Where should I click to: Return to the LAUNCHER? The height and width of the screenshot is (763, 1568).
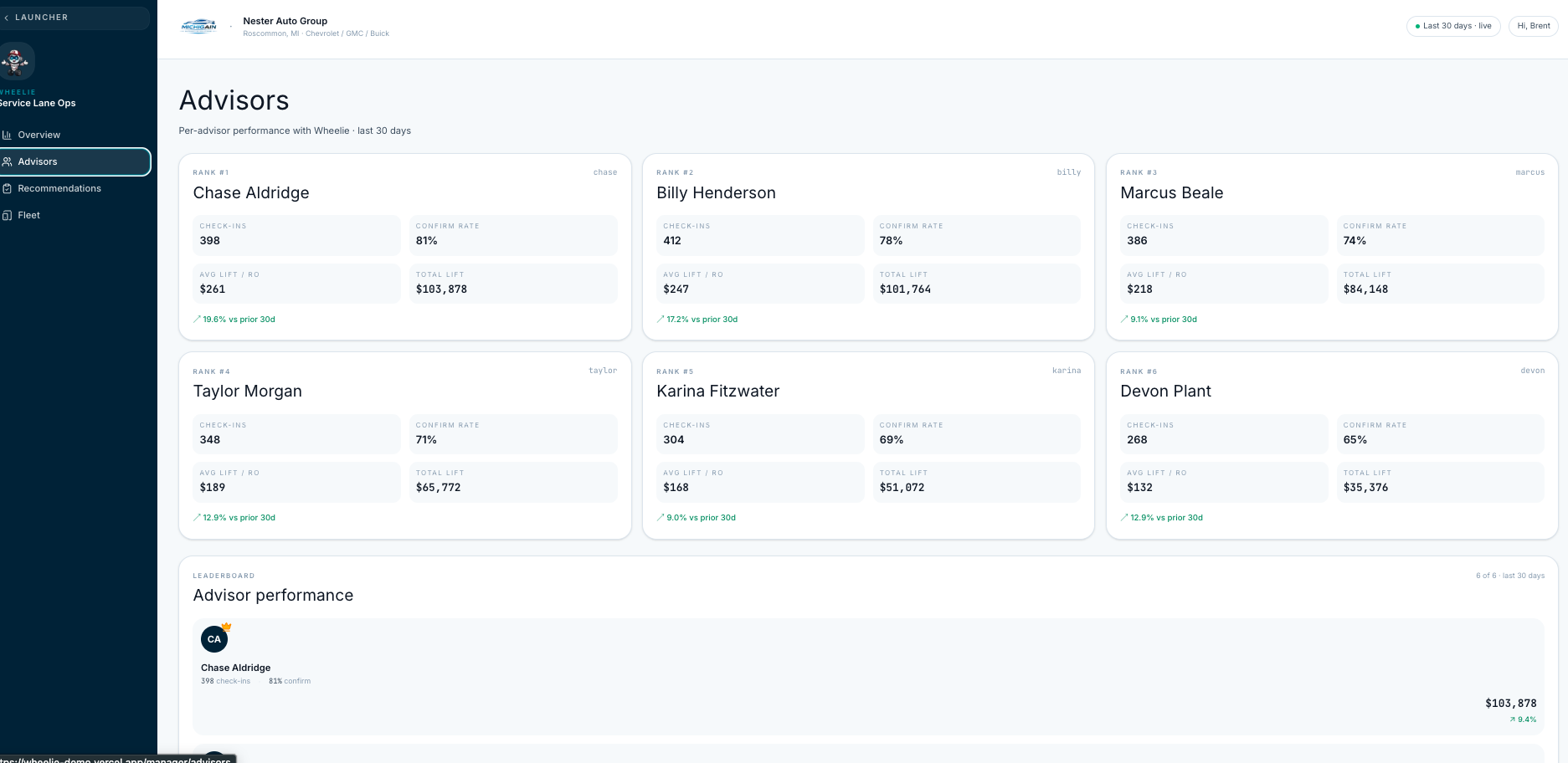click(x=75, y=18)
